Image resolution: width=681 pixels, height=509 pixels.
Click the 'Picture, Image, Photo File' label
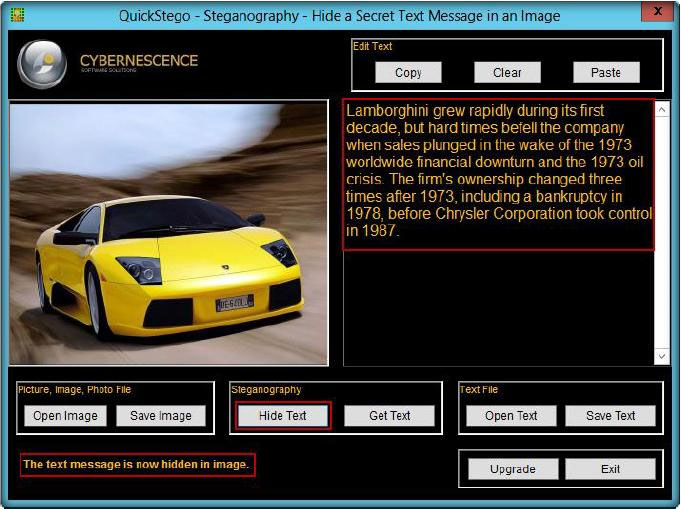74,390
